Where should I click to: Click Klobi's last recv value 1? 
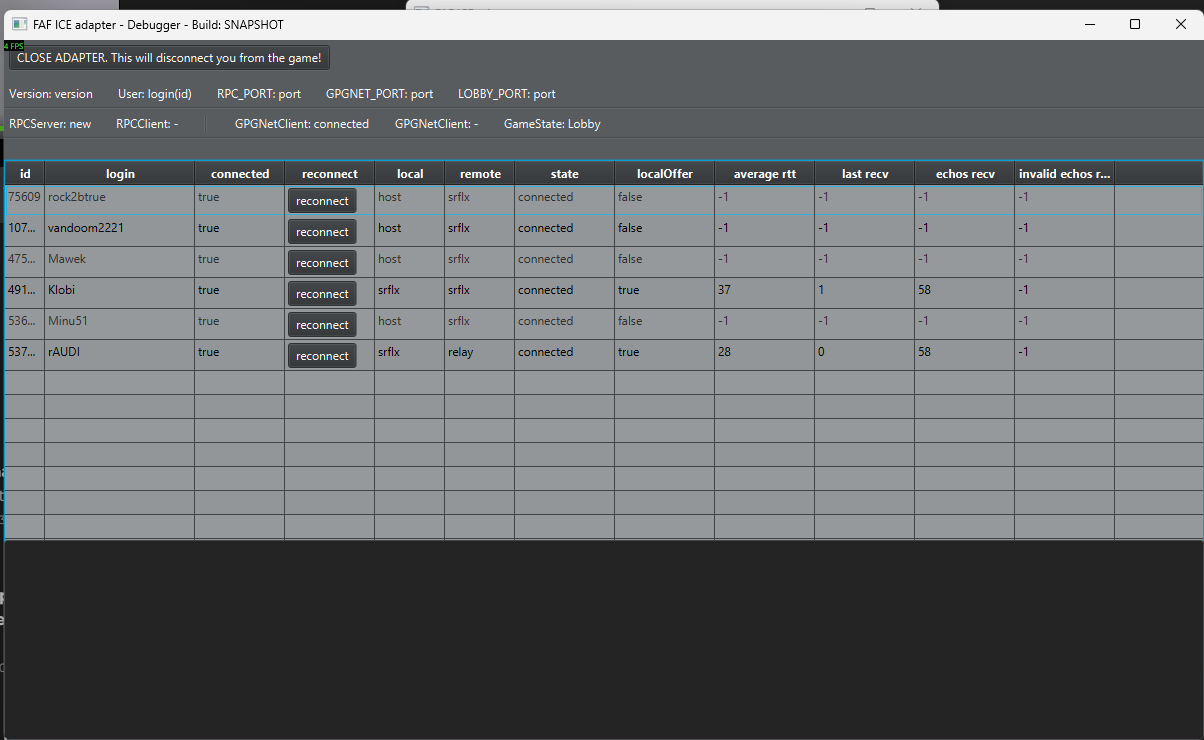coord(865,293)
